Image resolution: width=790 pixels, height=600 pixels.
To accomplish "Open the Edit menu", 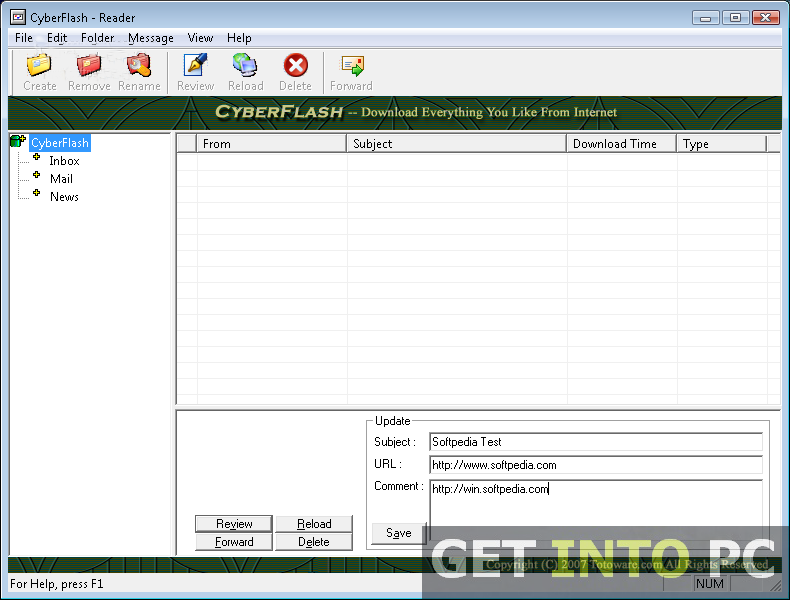I will click(x=57, y=38).
